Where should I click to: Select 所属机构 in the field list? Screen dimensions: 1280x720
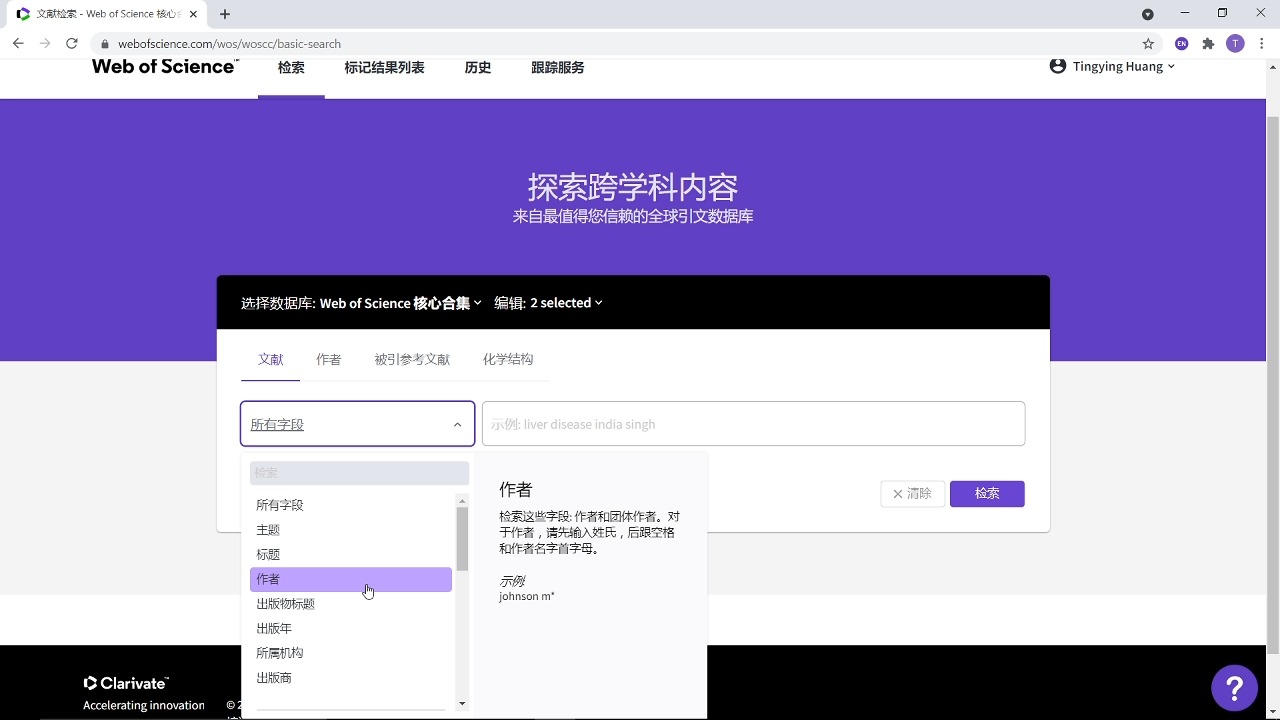[351, 653]
